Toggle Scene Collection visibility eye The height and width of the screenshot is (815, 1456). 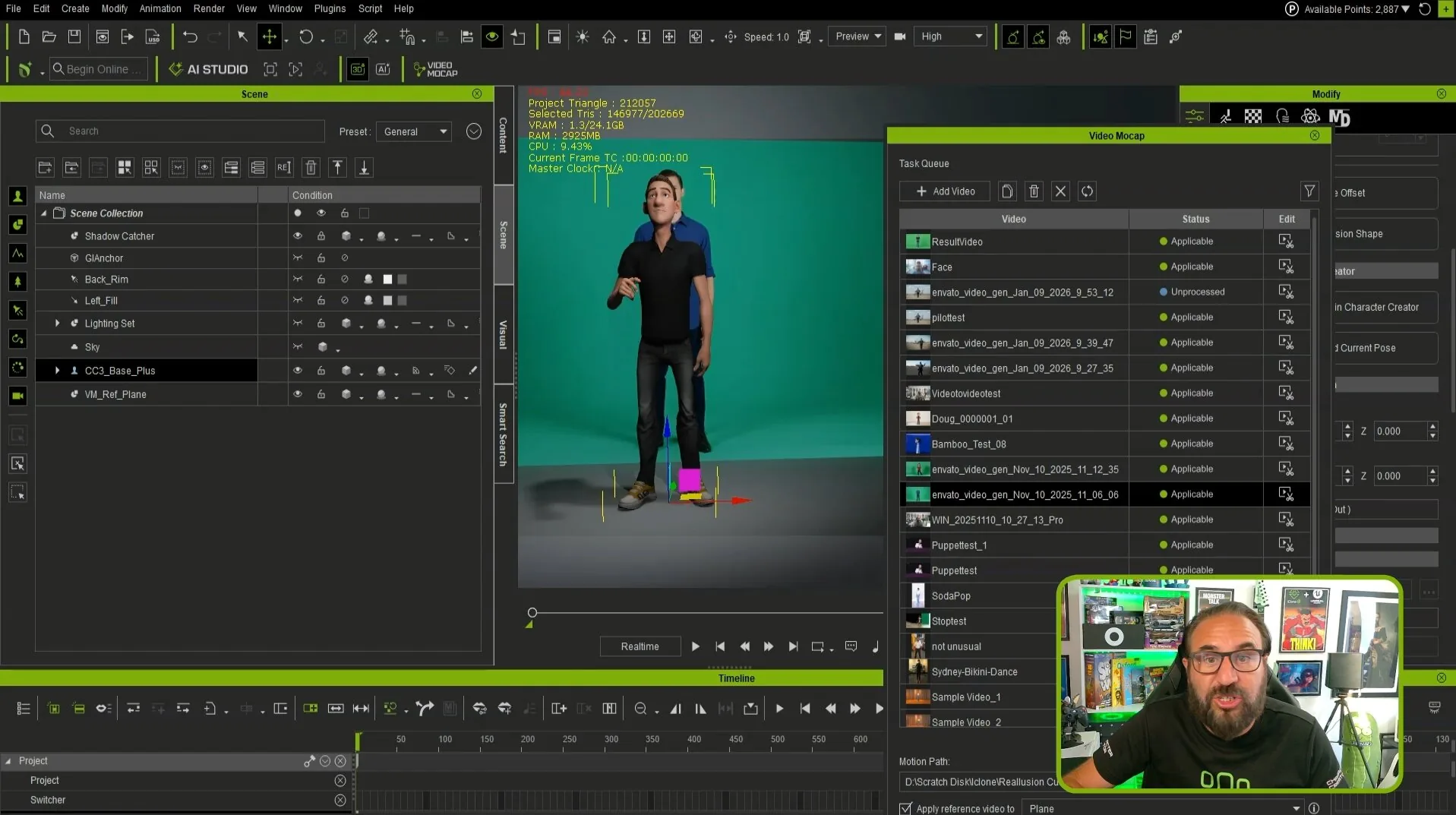pyautogui.click(x=321, y=213)
